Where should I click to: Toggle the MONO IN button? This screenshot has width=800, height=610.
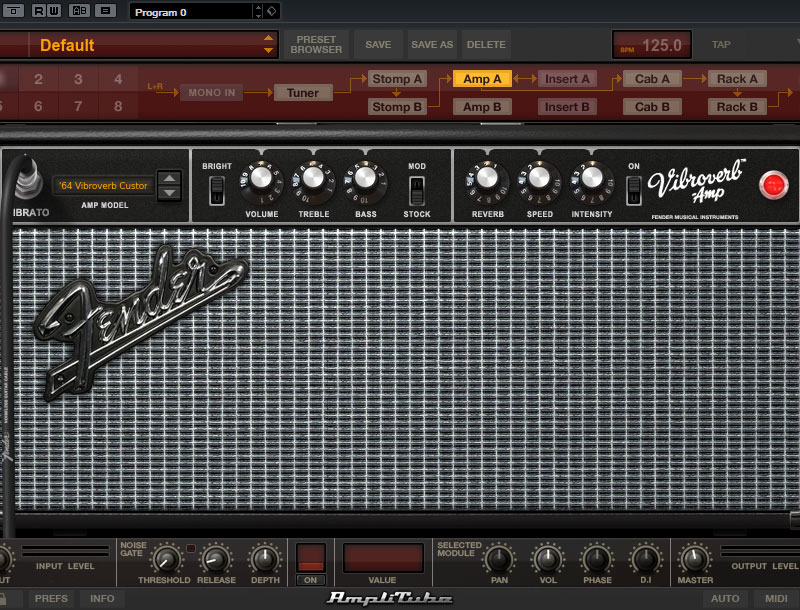[212, 92]
